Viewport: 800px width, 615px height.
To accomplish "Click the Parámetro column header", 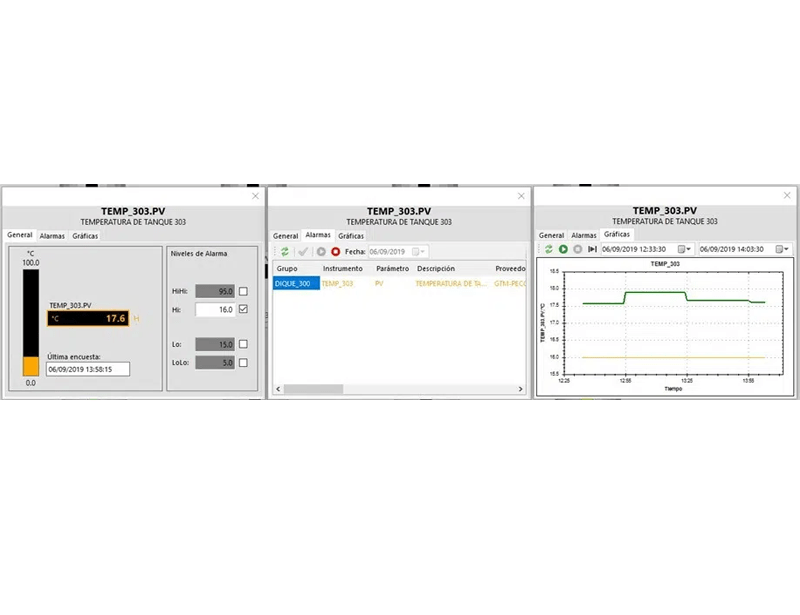I will pos(392,268).
